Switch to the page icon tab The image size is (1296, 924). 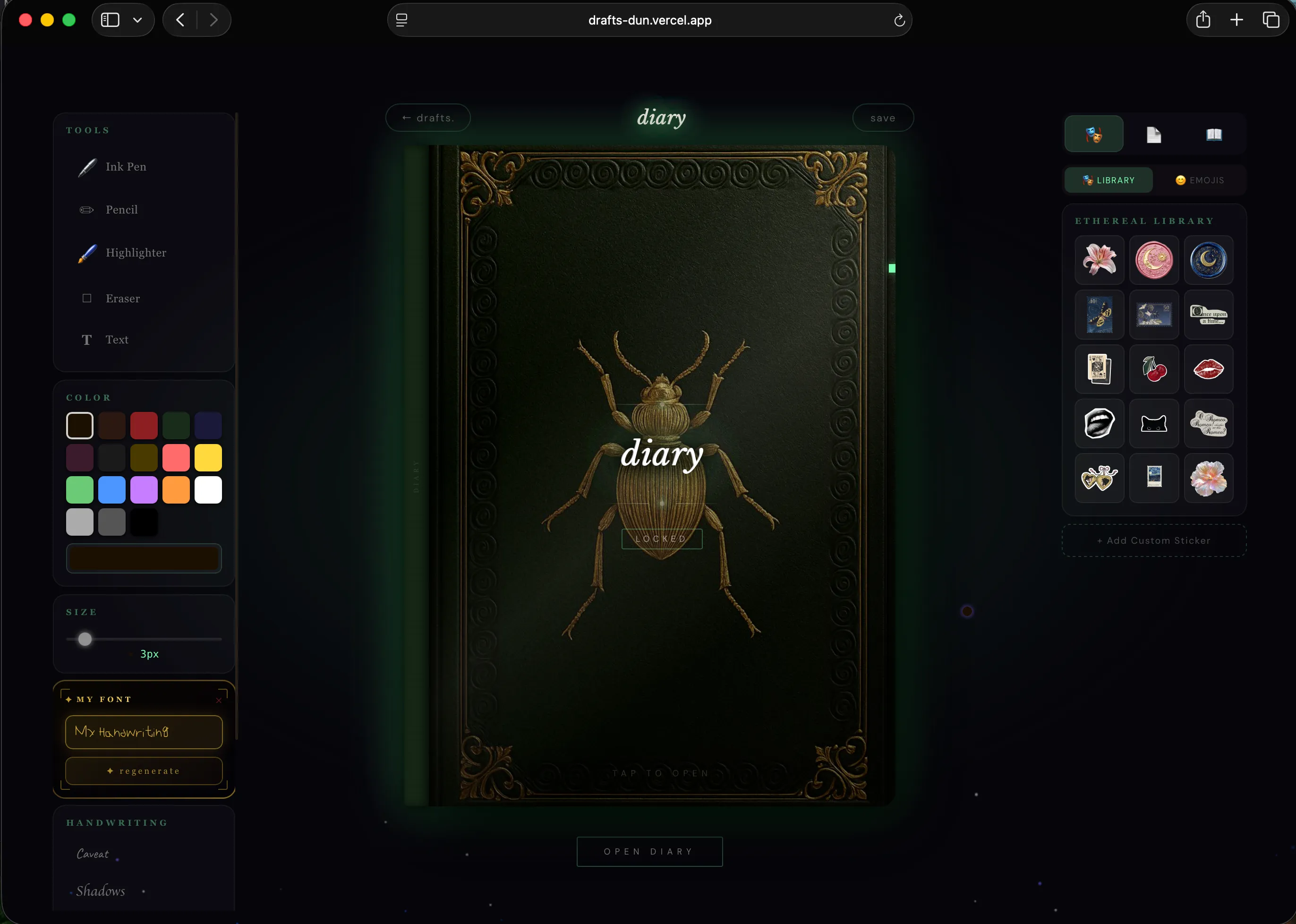point(1153,134)
